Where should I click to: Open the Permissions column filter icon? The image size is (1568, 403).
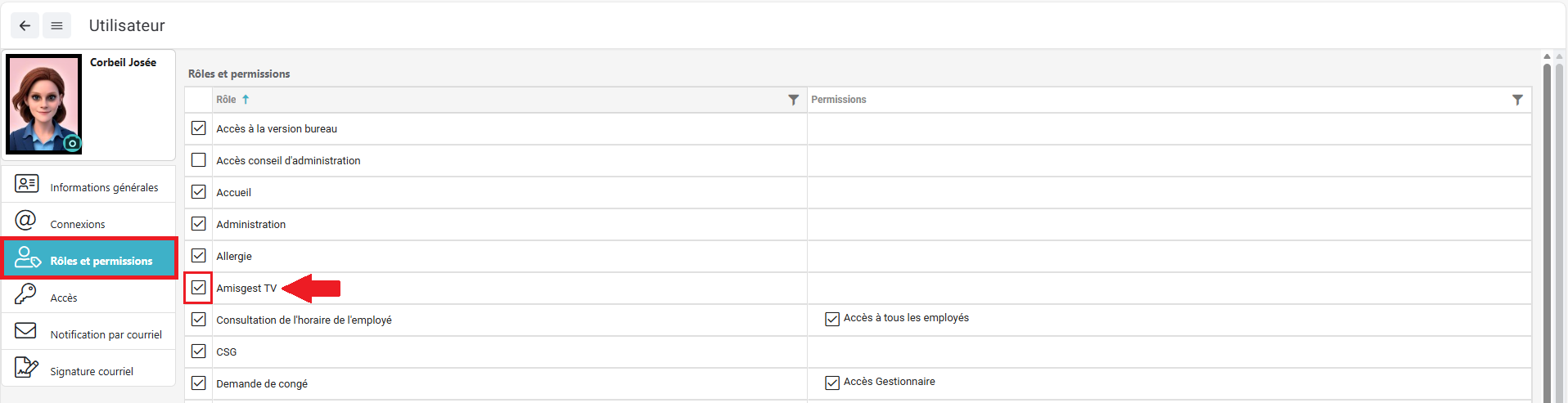(1517, 100)
